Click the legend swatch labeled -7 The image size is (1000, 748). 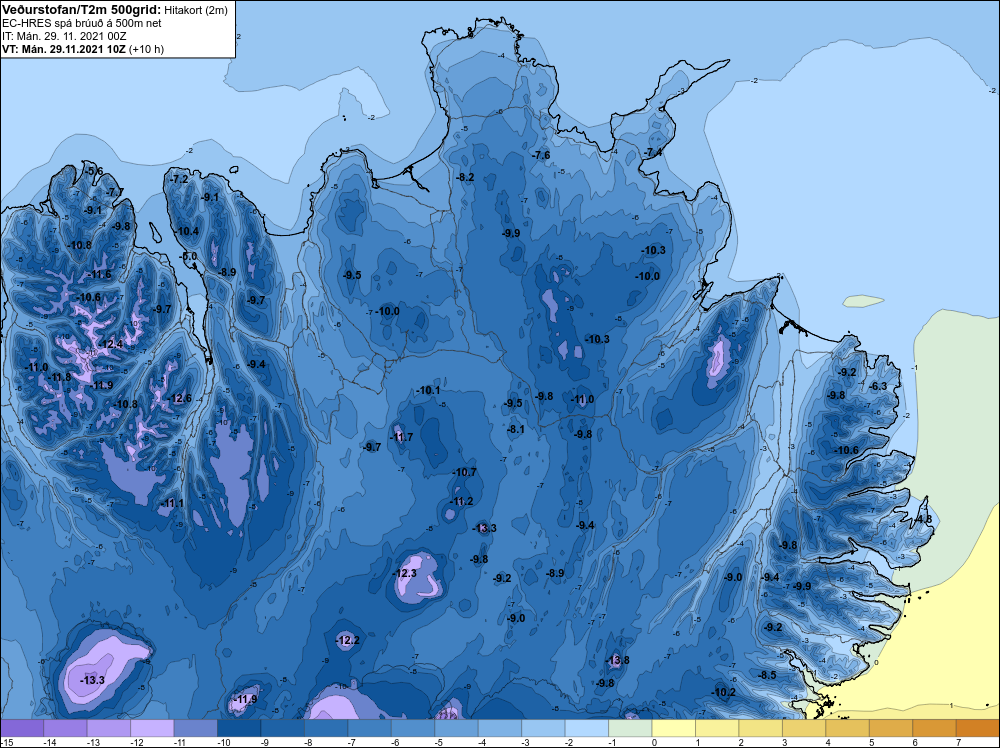point(370,728)
